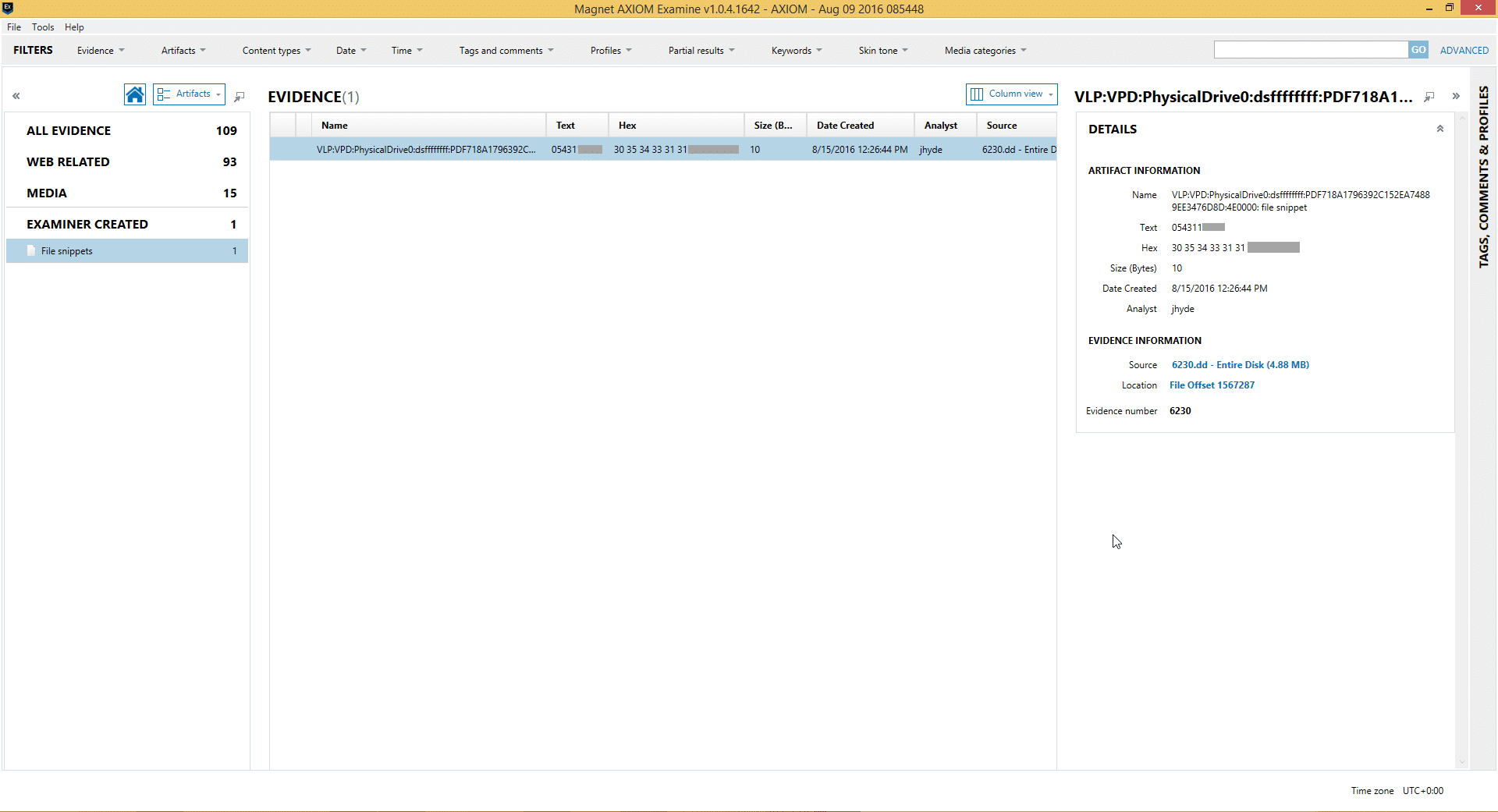The width and height of the screenshot is (1498, 812).
Task: Expand the Time filter
Action: tap(406, 51)
